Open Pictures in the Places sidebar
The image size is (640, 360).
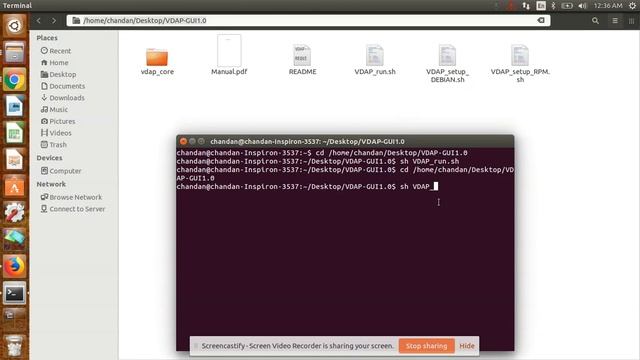[58, 121]
